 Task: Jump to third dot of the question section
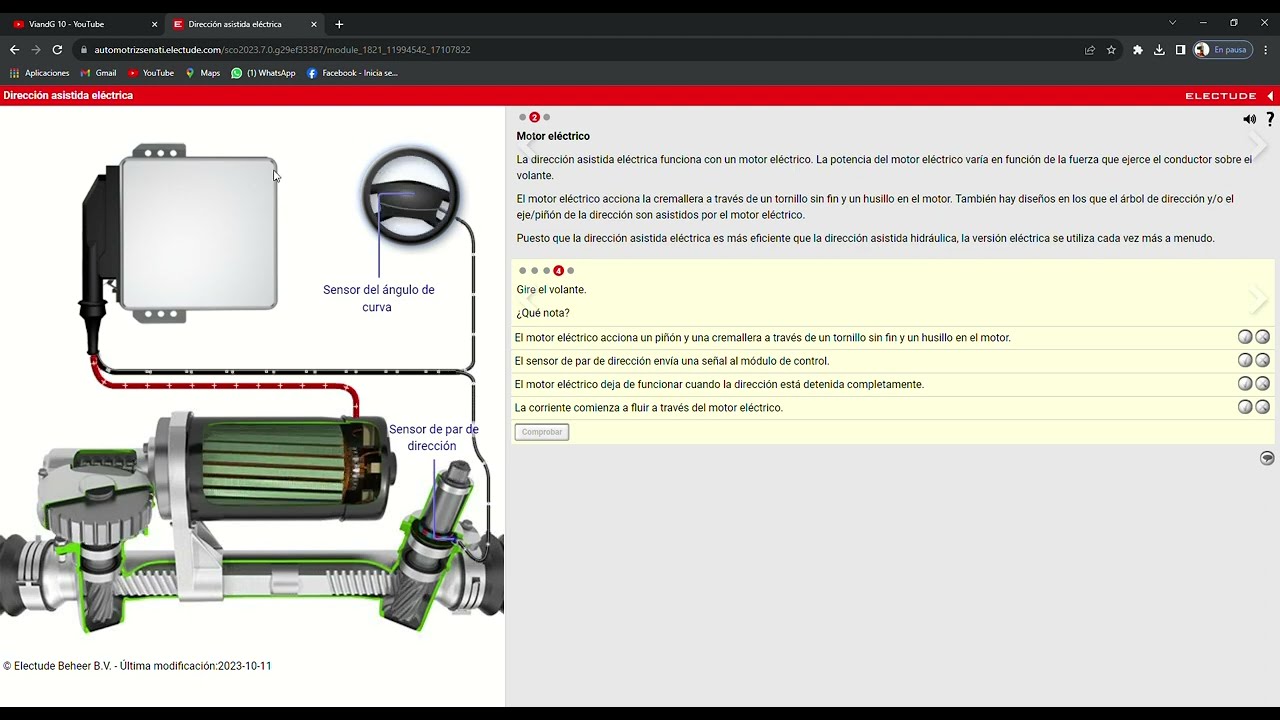(x=547, y=271)
